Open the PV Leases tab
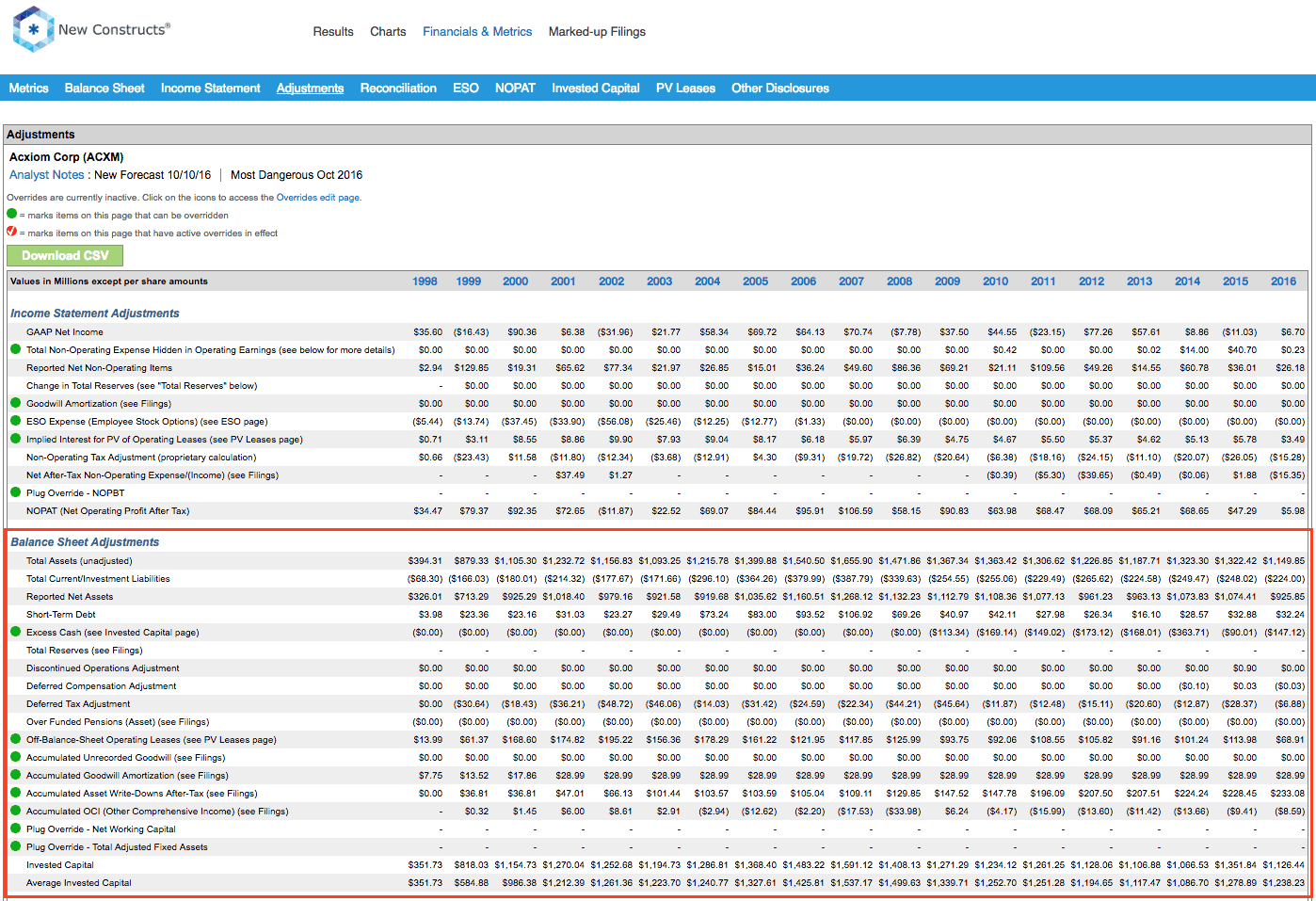 point(685,88)
